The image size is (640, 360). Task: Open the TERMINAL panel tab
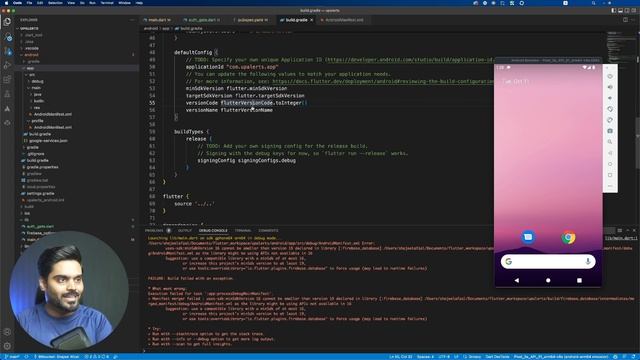pyautogui.click(x=243, y=231)
